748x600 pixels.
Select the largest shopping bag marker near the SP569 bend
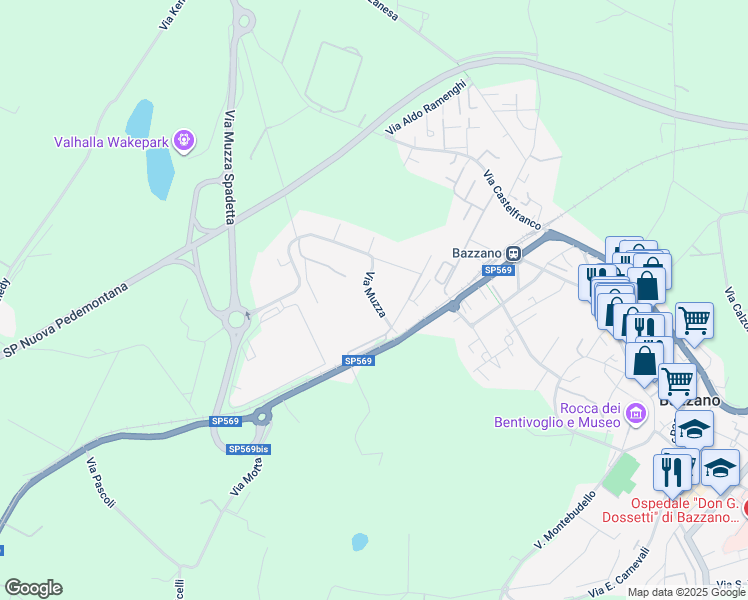point(647,286)
